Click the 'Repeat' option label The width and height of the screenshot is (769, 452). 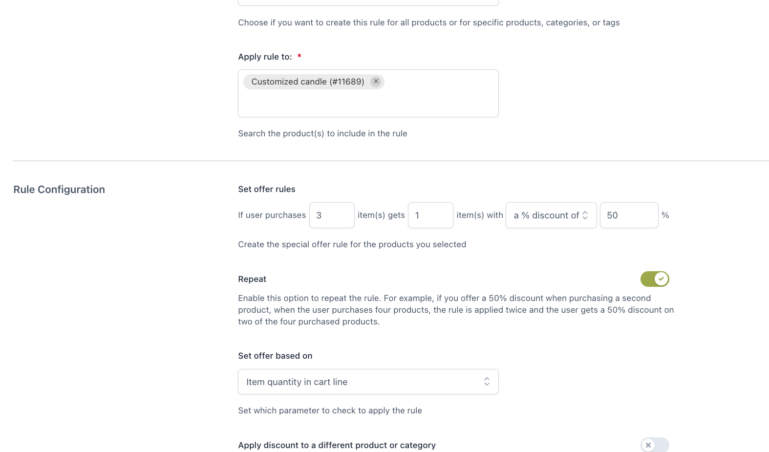click(252, 279)
